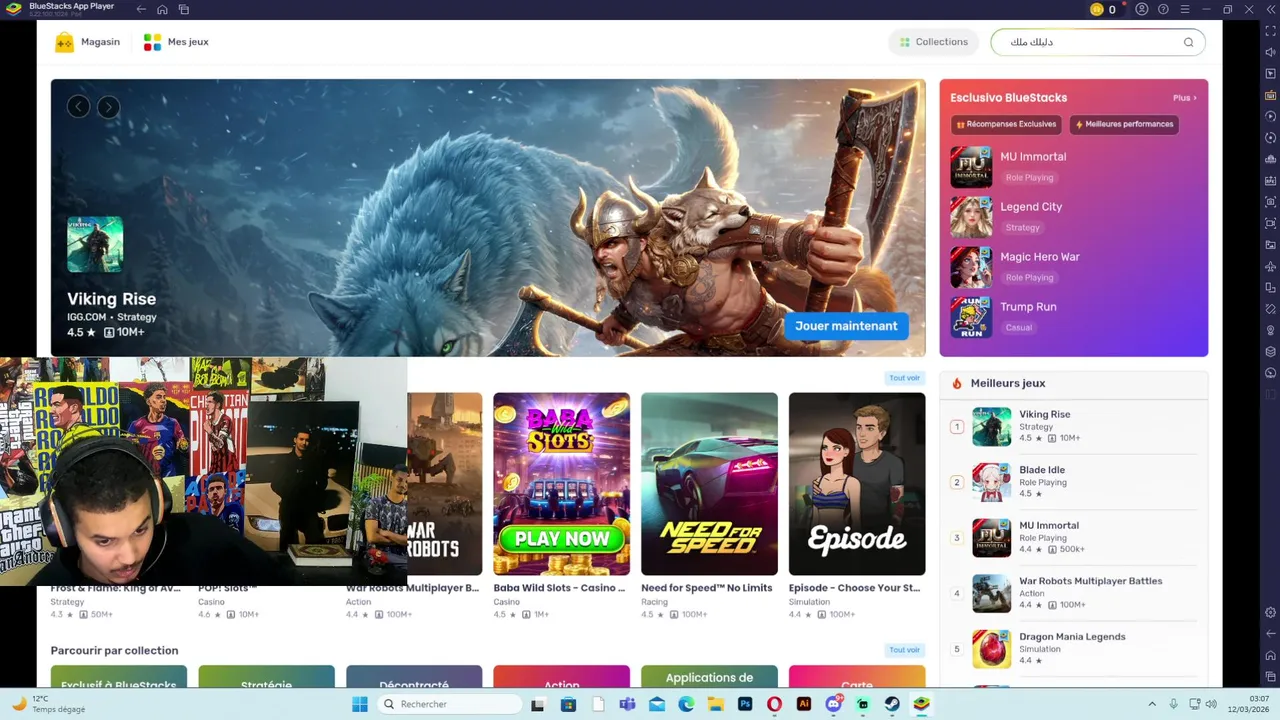Screen dimensions: 1280x720
Task: Click the search magnifier icon
Action: pos(1188,42)
